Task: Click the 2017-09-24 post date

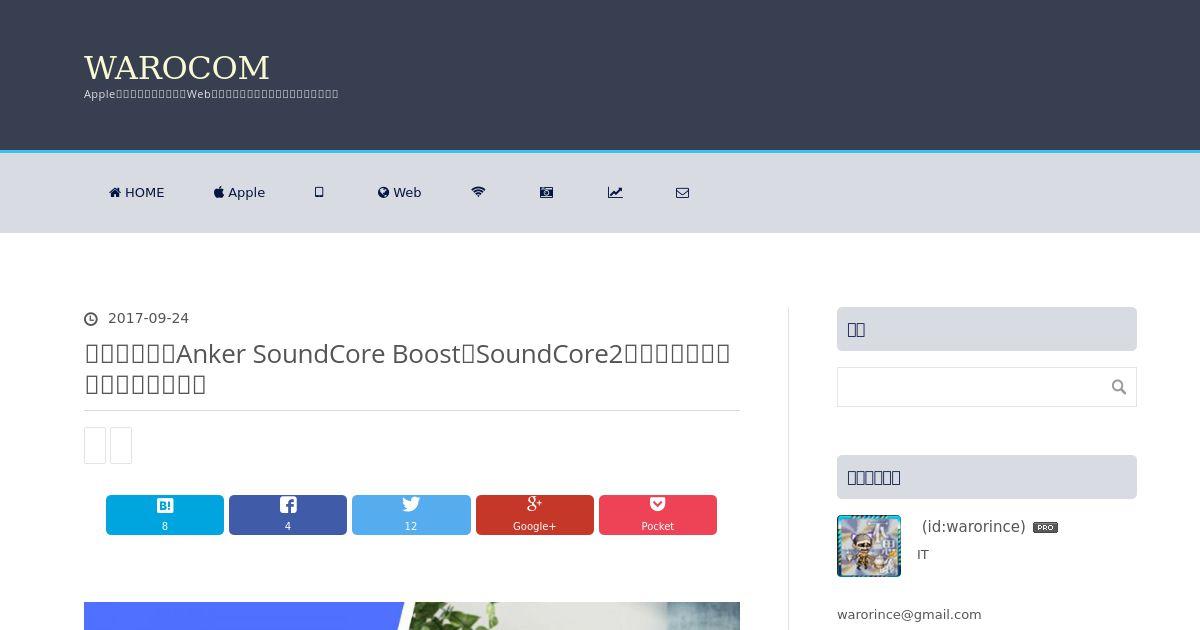Action: 148,318
